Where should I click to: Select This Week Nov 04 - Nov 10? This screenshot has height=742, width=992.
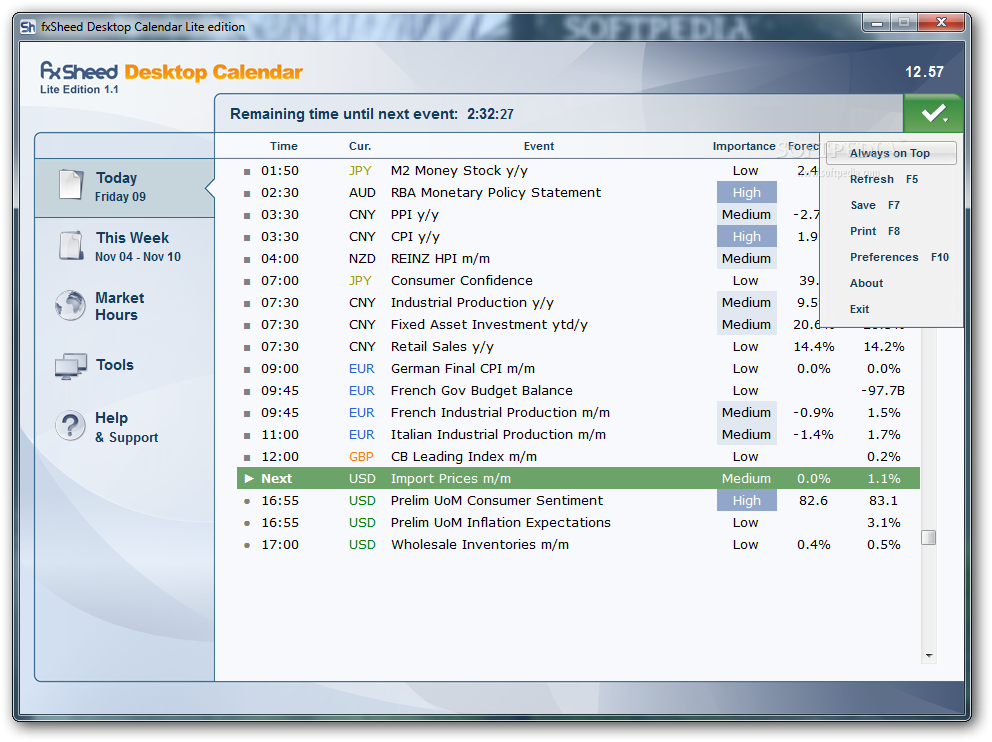coord(125,247)
